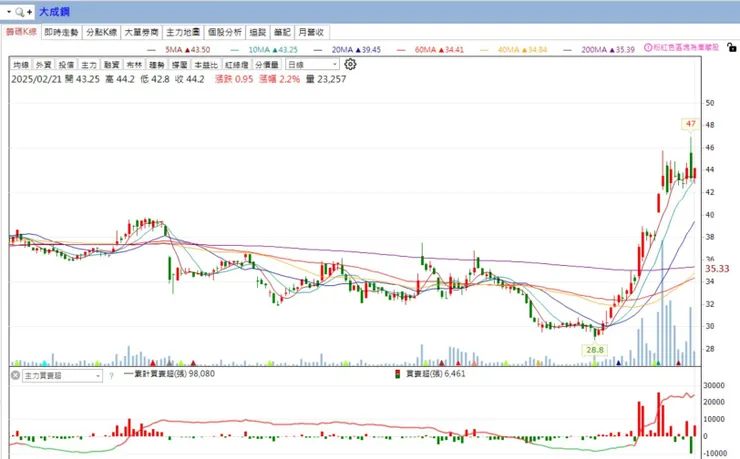Toggle the 投信 overlay button
The width and height of the screenshot is (740, 459).
pos(66,65)
